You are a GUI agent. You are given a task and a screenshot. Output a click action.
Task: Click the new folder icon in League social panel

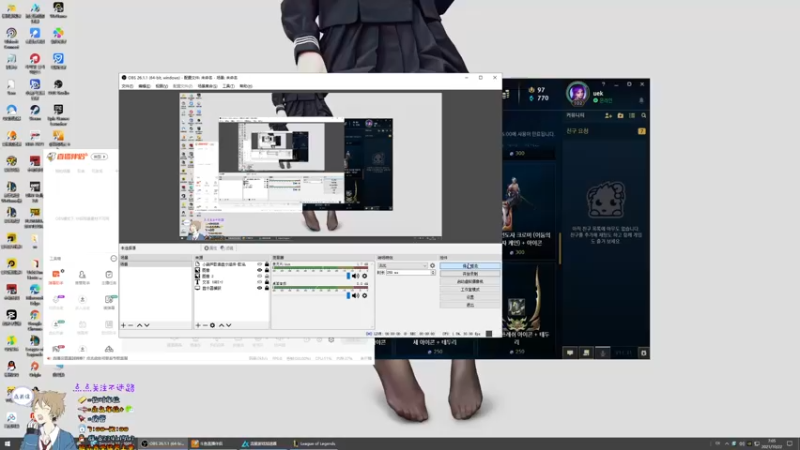pos(620,116)
